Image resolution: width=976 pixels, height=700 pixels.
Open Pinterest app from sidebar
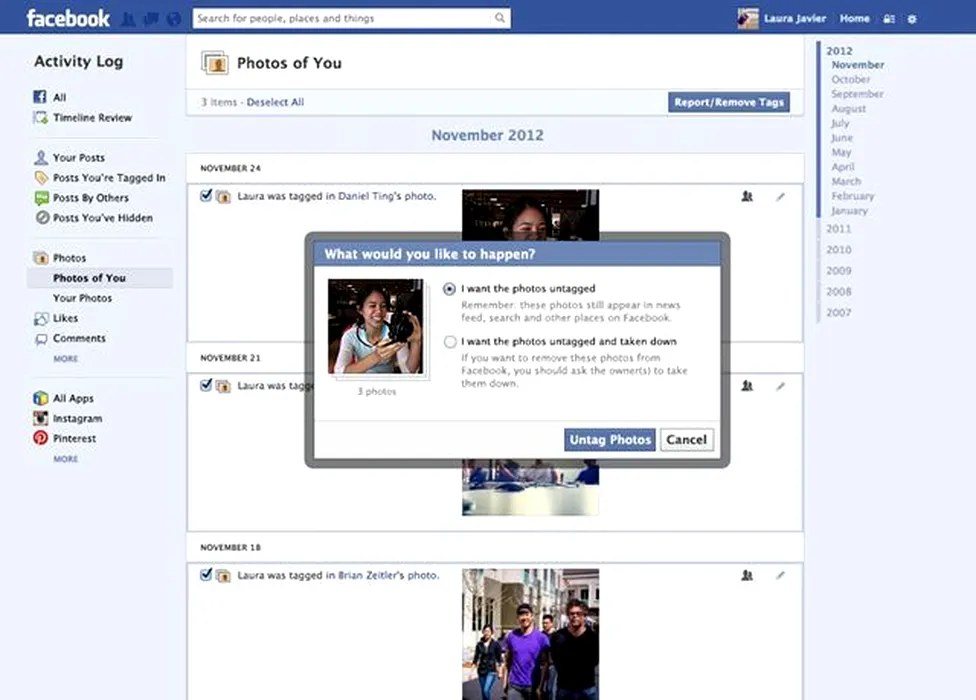click(74, 438)
